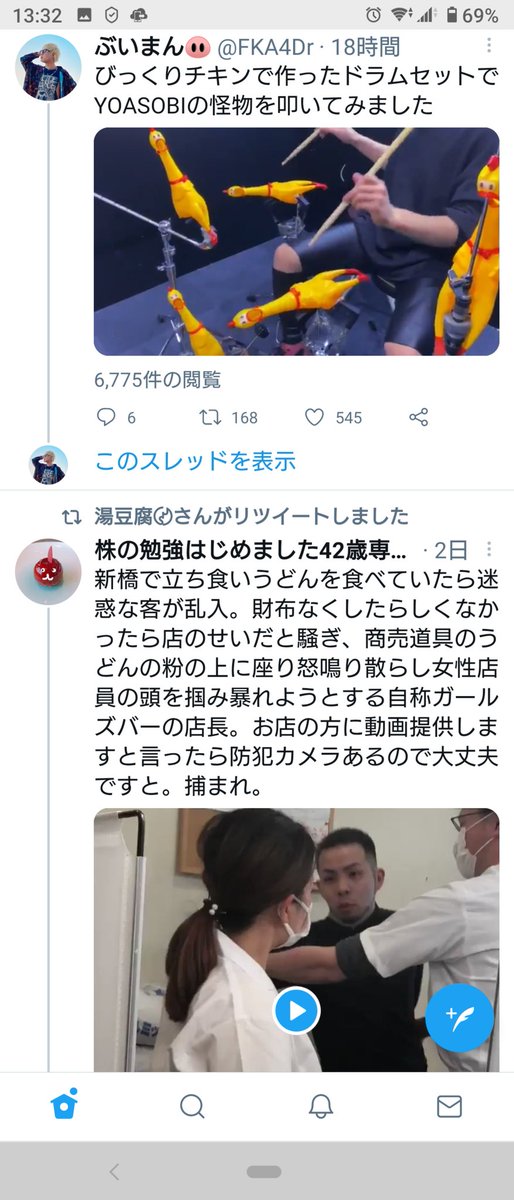Expand overflow menu on 株の勉強はじめました tweet
The image size is (514, 1200).
[x=488, y=550]
